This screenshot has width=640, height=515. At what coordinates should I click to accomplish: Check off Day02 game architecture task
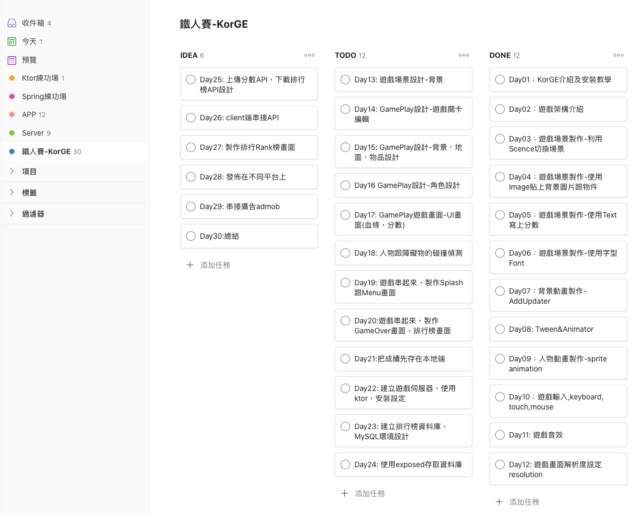pos(500,109)
